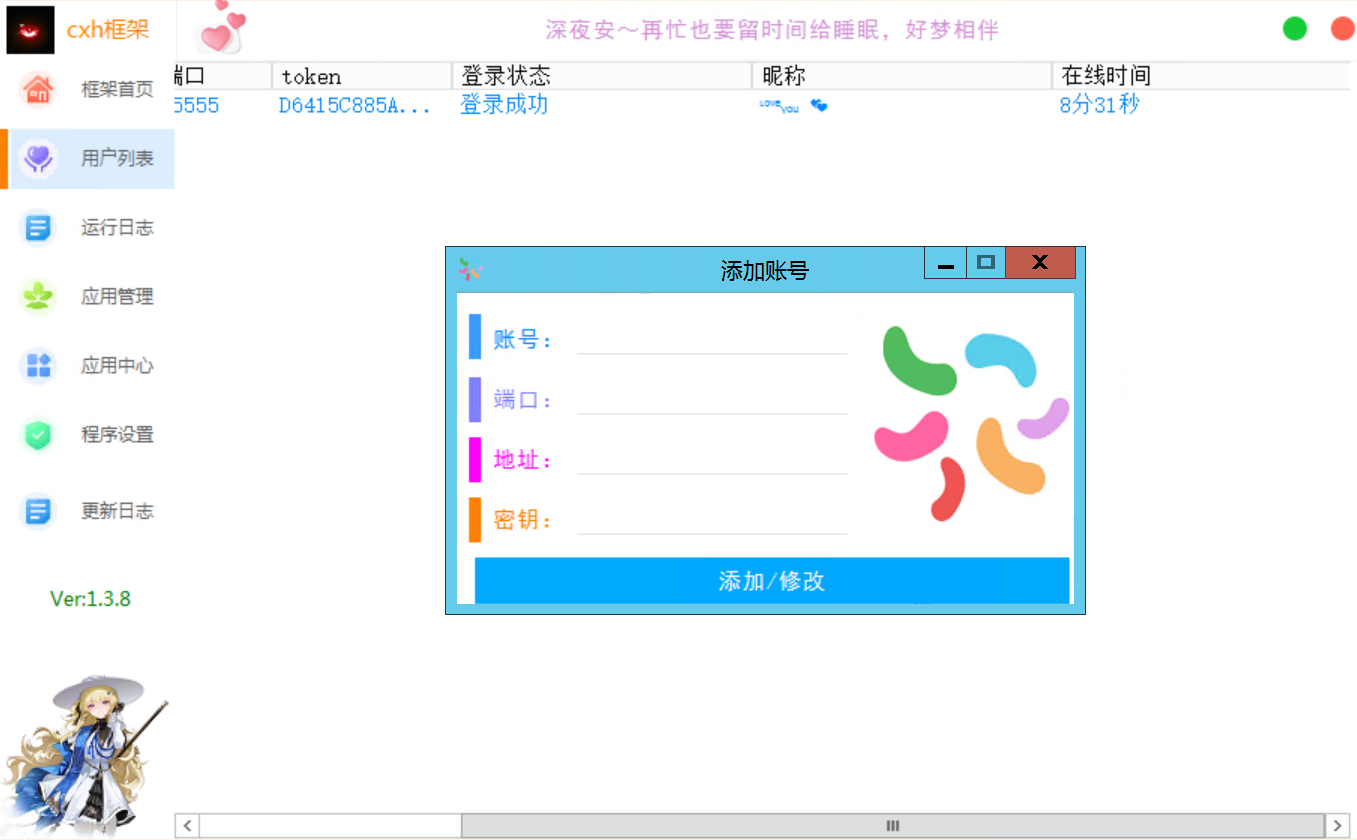Image resolution: width=1357 pixels, height=840 pixels.
Task: Sort by 登录状态 column header
Action: coord(600,76)
